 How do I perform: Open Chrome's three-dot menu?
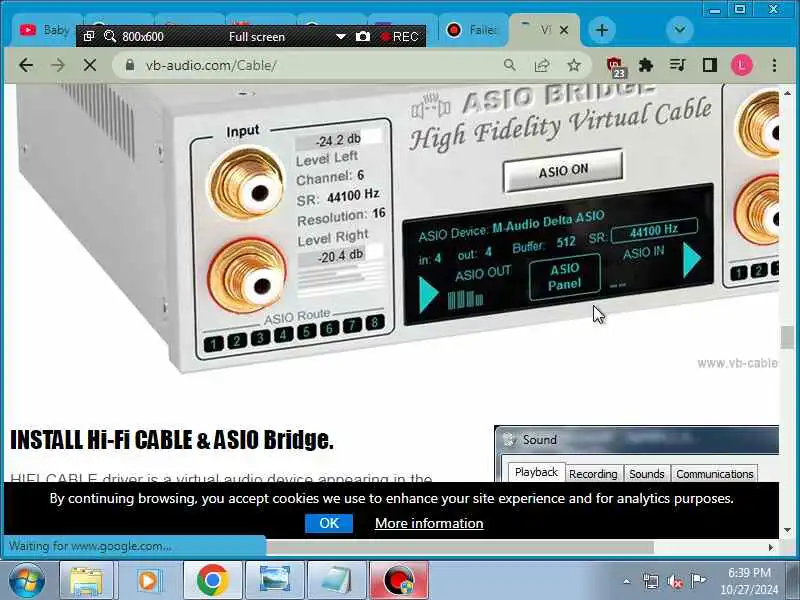pos(774,65)
